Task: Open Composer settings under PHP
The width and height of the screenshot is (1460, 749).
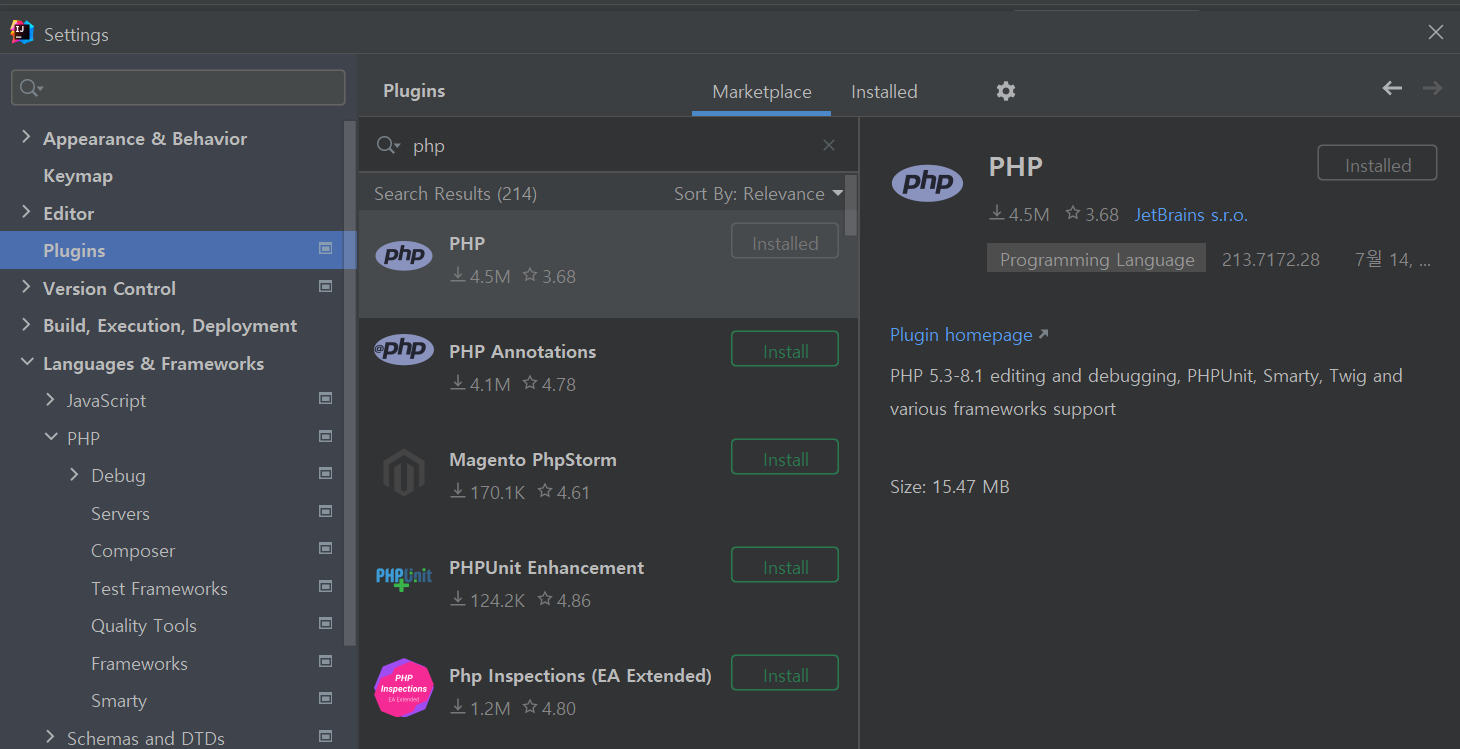Action: pos(133,551)
